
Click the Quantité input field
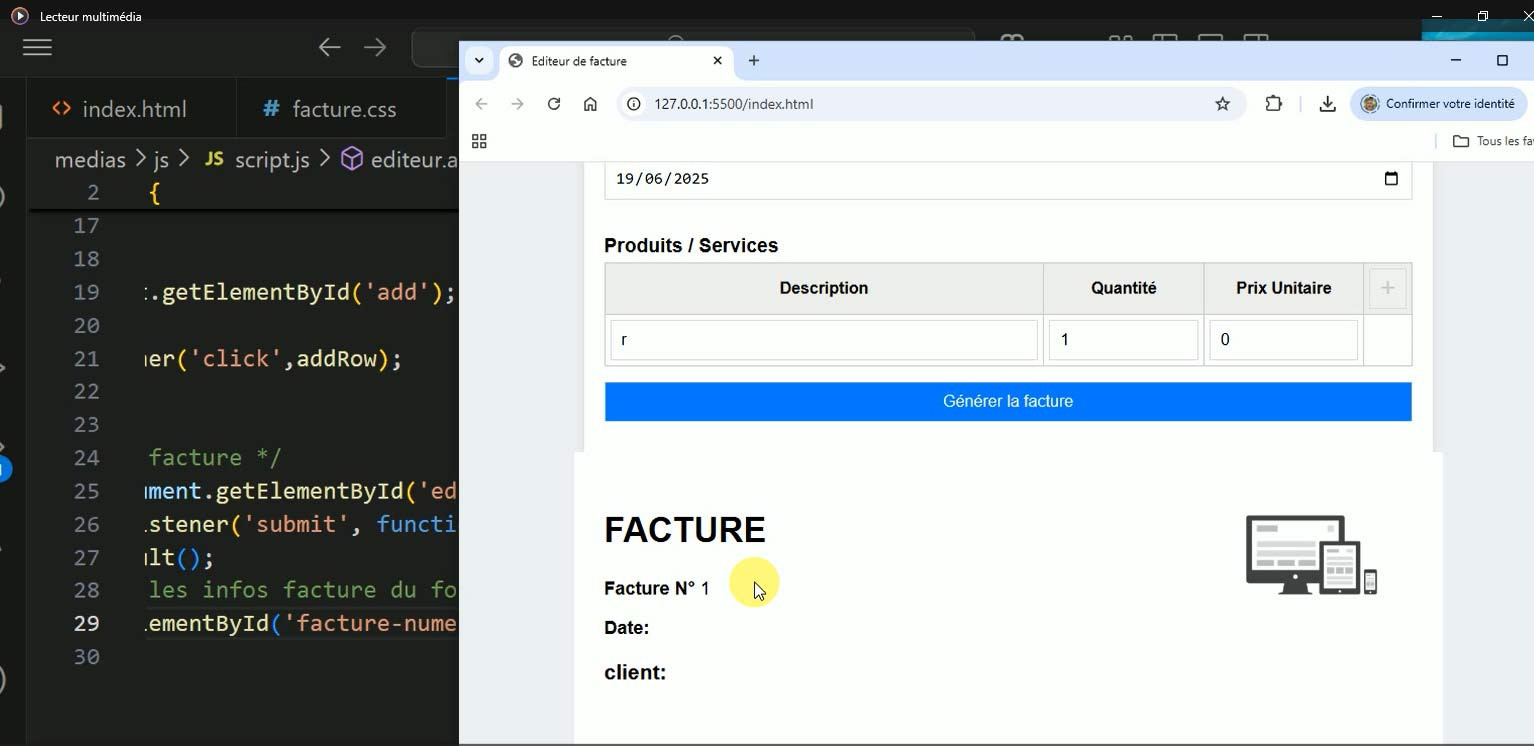(x=1122, y=340)
